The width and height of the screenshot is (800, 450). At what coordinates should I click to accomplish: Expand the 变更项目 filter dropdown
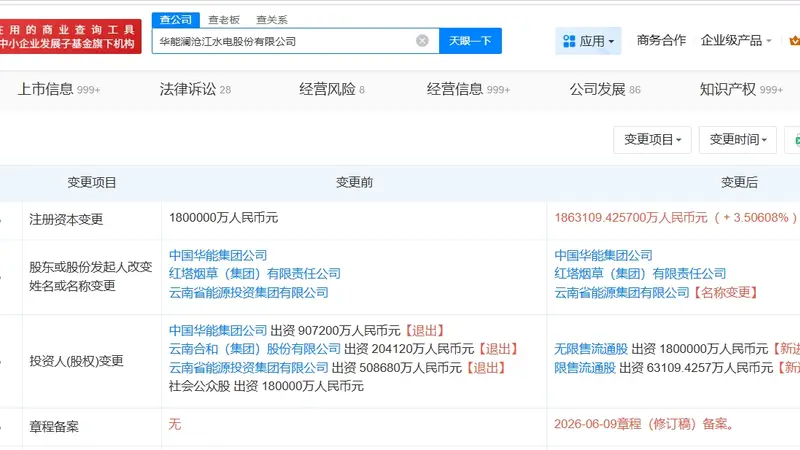[x=652, y=139]
